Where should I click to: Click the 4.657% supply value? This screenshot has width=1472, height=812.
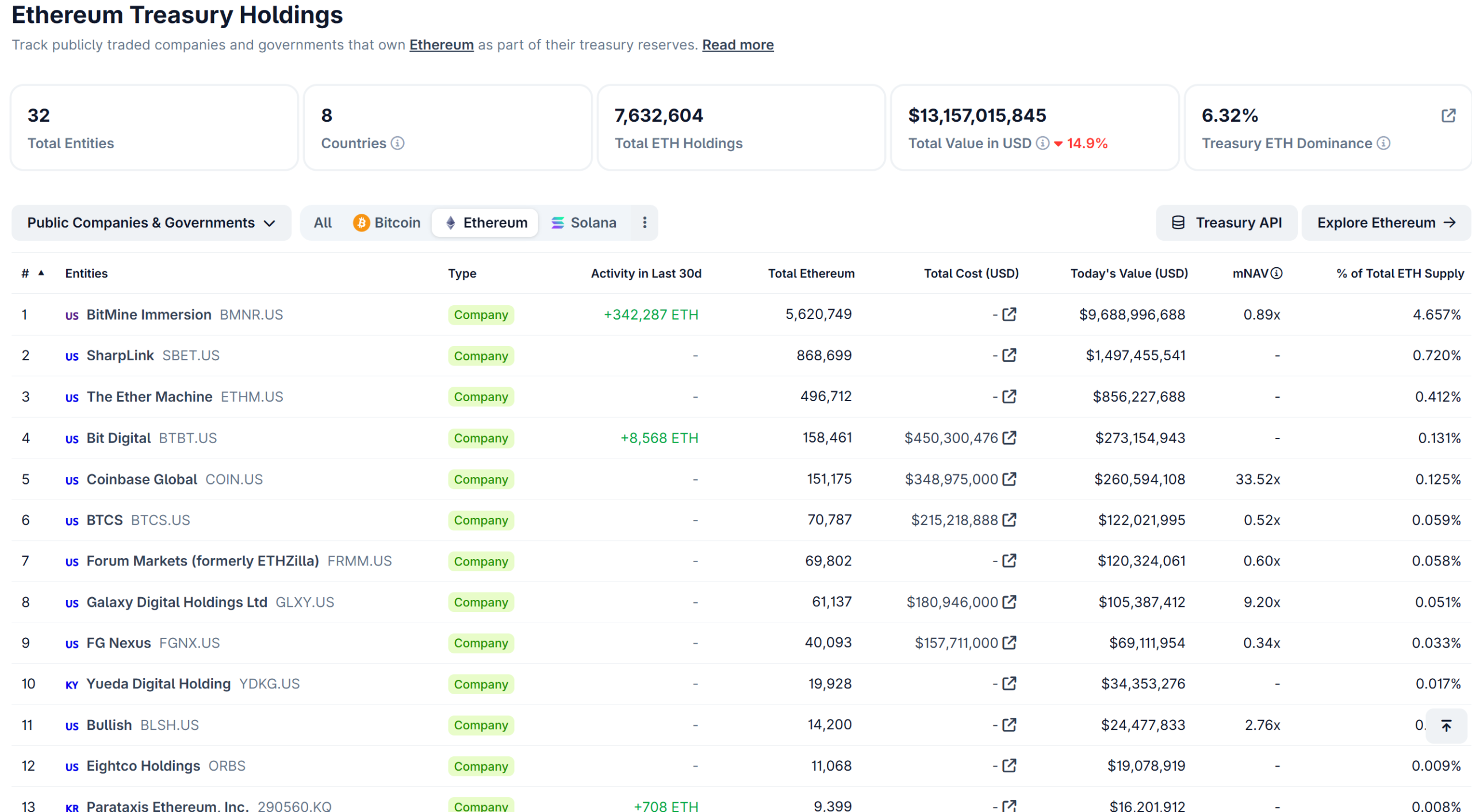(x=1436, y=314)
